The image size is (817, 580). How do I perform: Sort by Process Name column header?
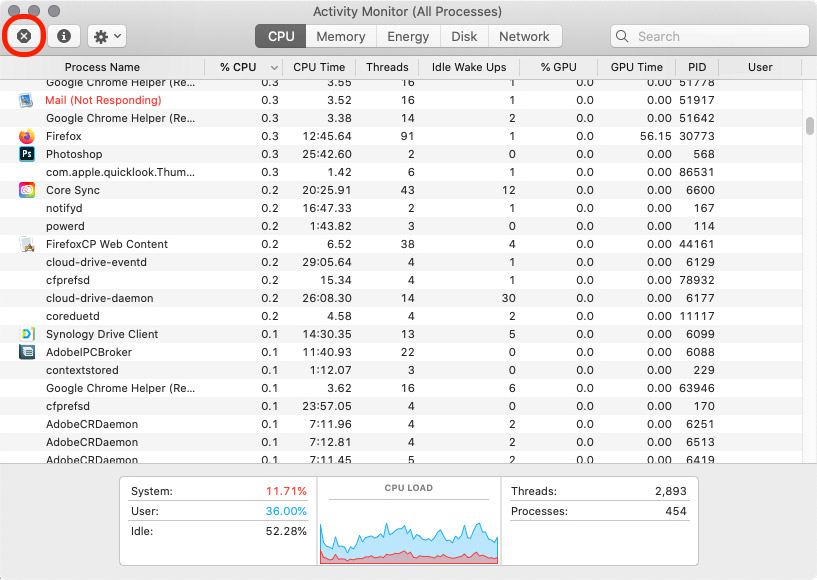pos(102,67)
